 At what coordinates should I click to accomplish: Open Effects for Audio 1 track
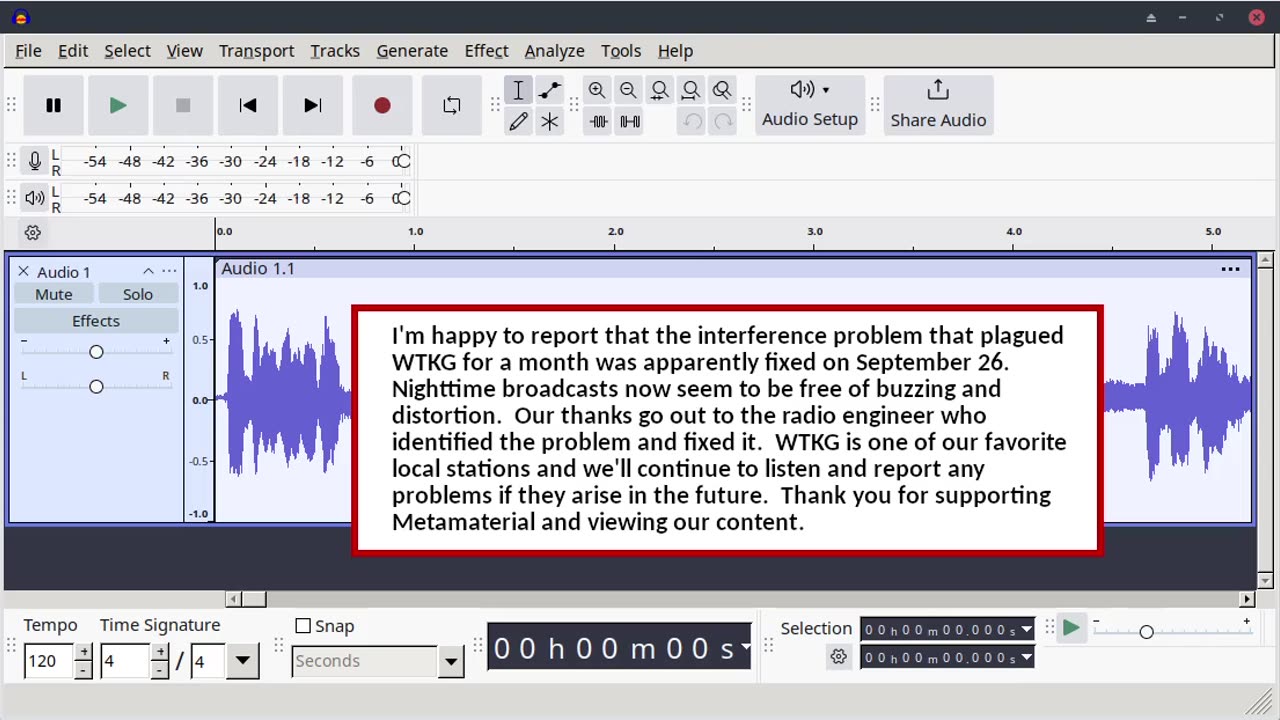click(96, 321)
